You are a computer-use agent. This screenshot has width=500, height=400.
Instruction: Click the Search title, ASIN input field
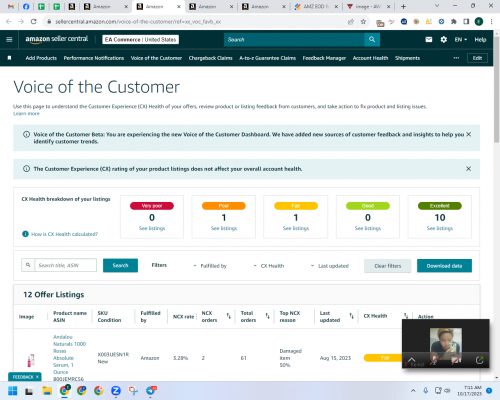[66, 265]
